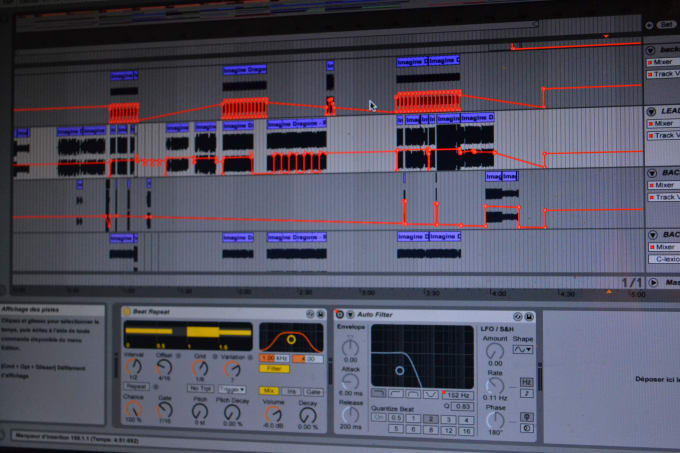Select Ins output mode in Beat Repeat
680x453 pixels.
coord(291,391)
